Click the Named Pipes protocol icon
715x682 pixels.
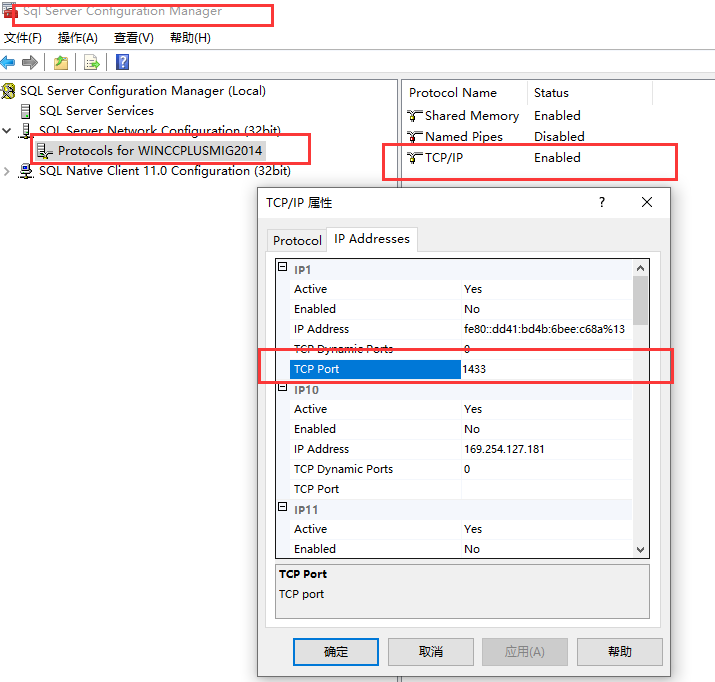414,137
